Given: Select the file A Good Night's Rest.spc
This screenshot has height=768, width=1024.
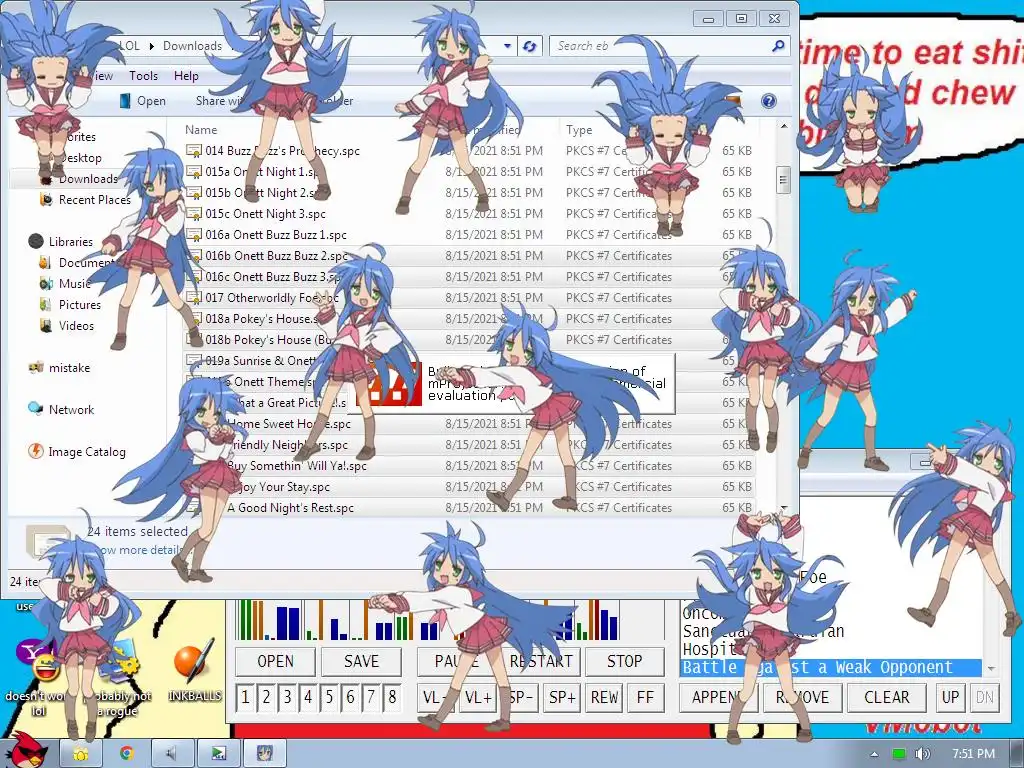Looking at the screenshot, I should (x=470, y=507).
